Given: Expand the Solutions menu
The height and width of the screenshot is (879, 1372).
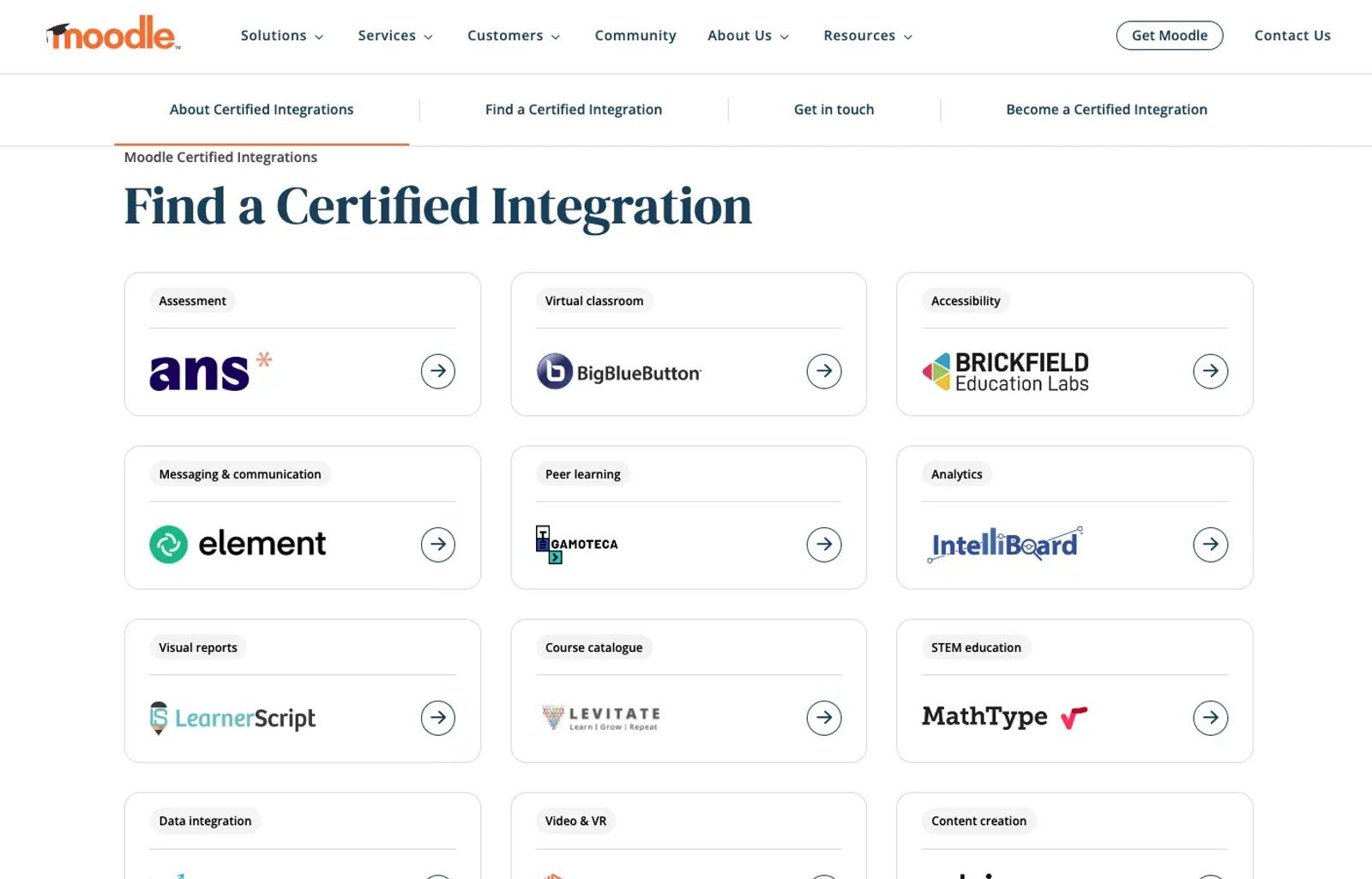Looking at the screenshot, I should coord(282,36).
